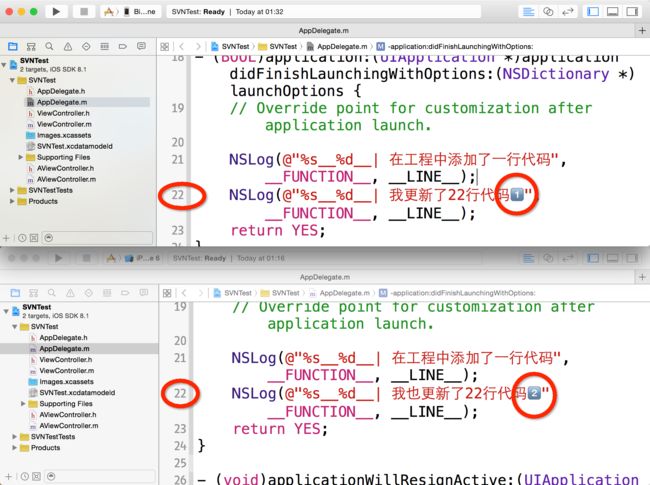Open Symbol navigator in top window
This screenshot has height=485, width=650.
pyautogui.click(x=31, y=46)
